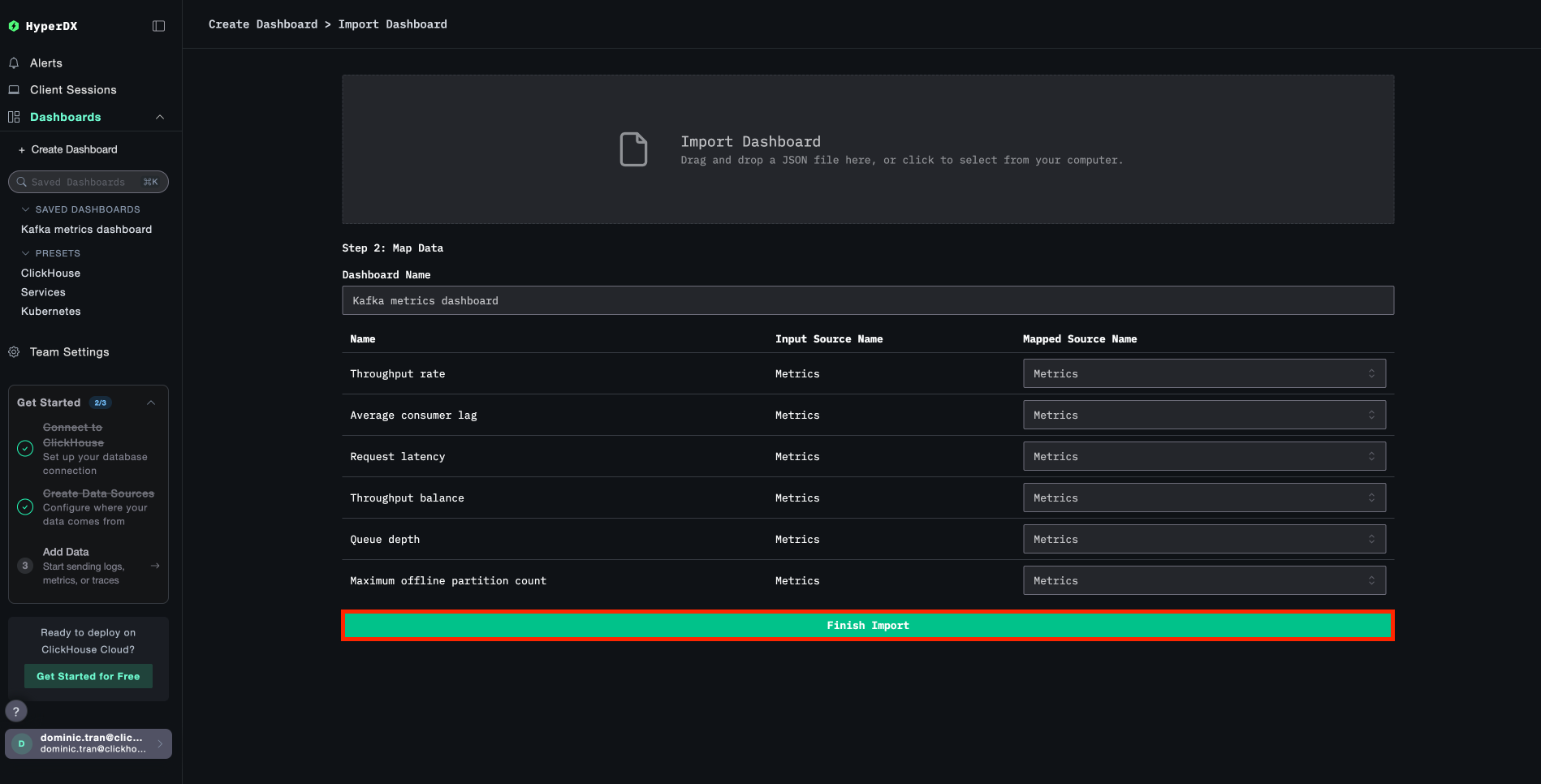Click the checkmark for Create Data Sources
Screen dimensions: 1541x784
[24, 507]
